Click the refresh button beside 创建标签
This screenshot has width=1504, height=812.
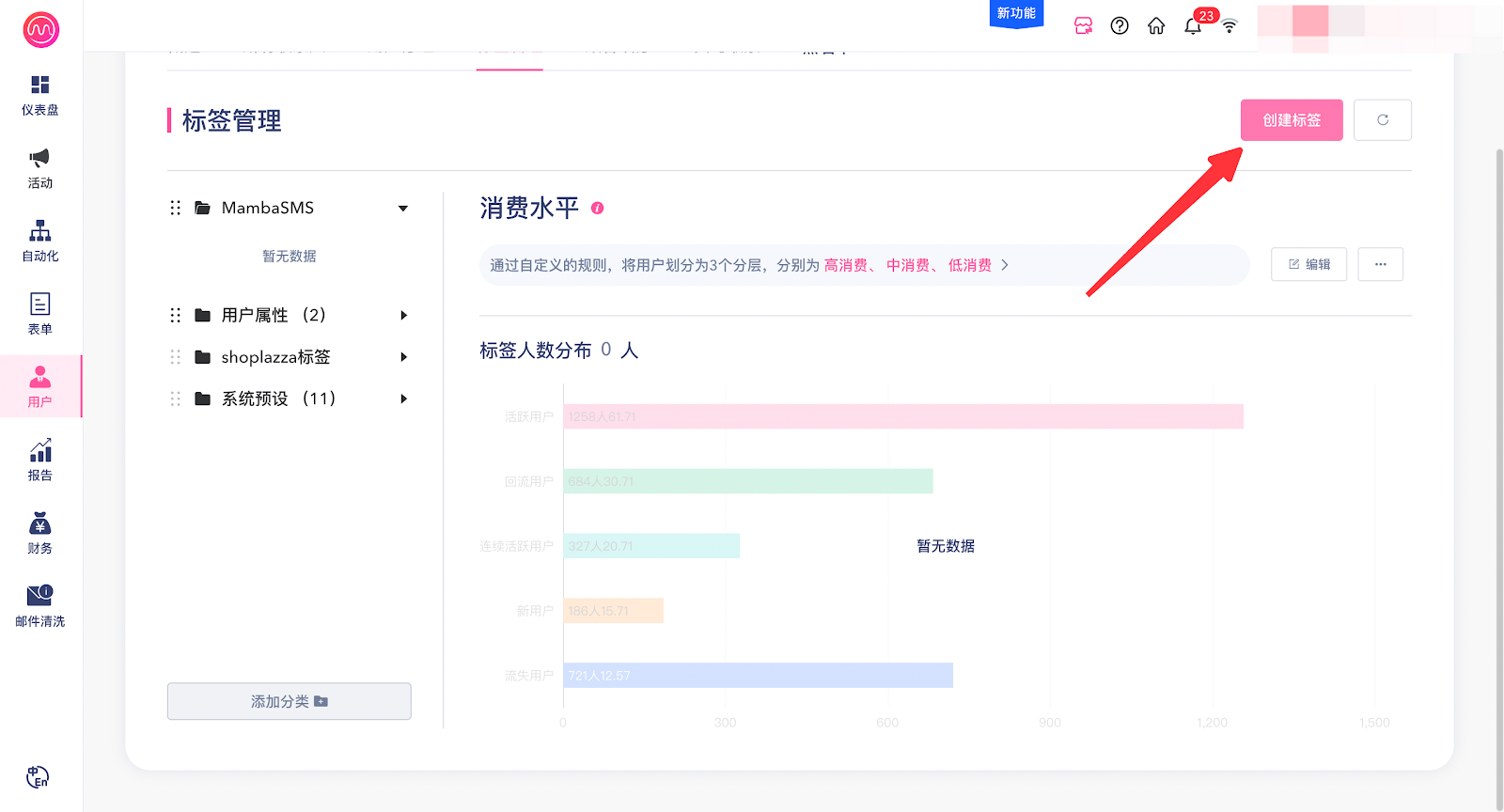tap(1382, 120)
